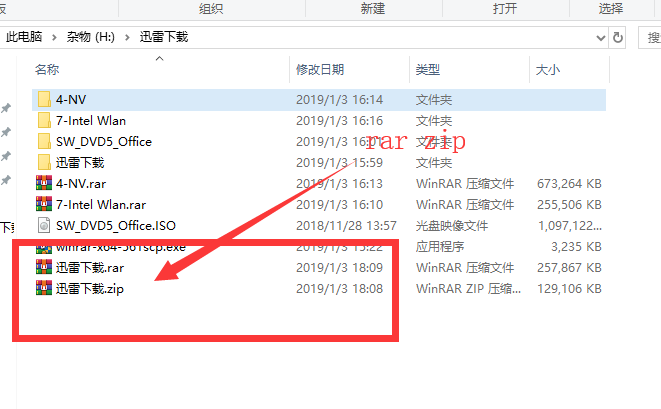This screenshot has width=661, height=409.
Task: Open the 选择 ribbon group
Action: 611,8
